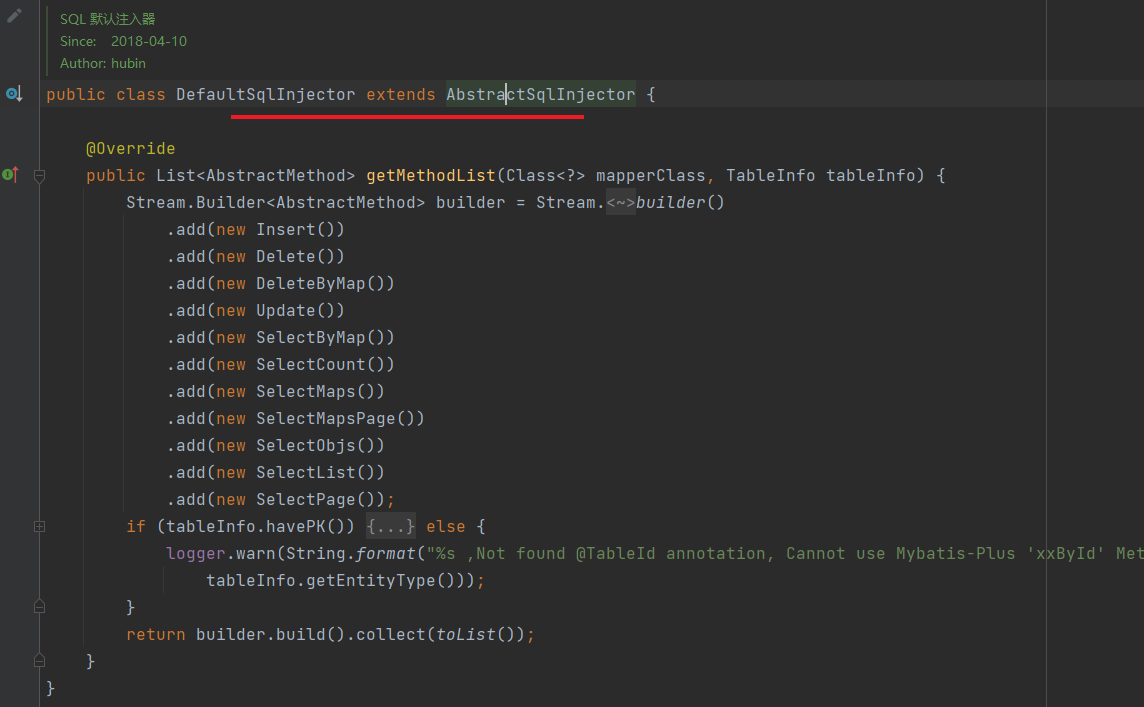Expand the folded if-block using plus marker
Image resolution: width=1144 pixels, height=707 pixels.
click(x=39, y=526)
